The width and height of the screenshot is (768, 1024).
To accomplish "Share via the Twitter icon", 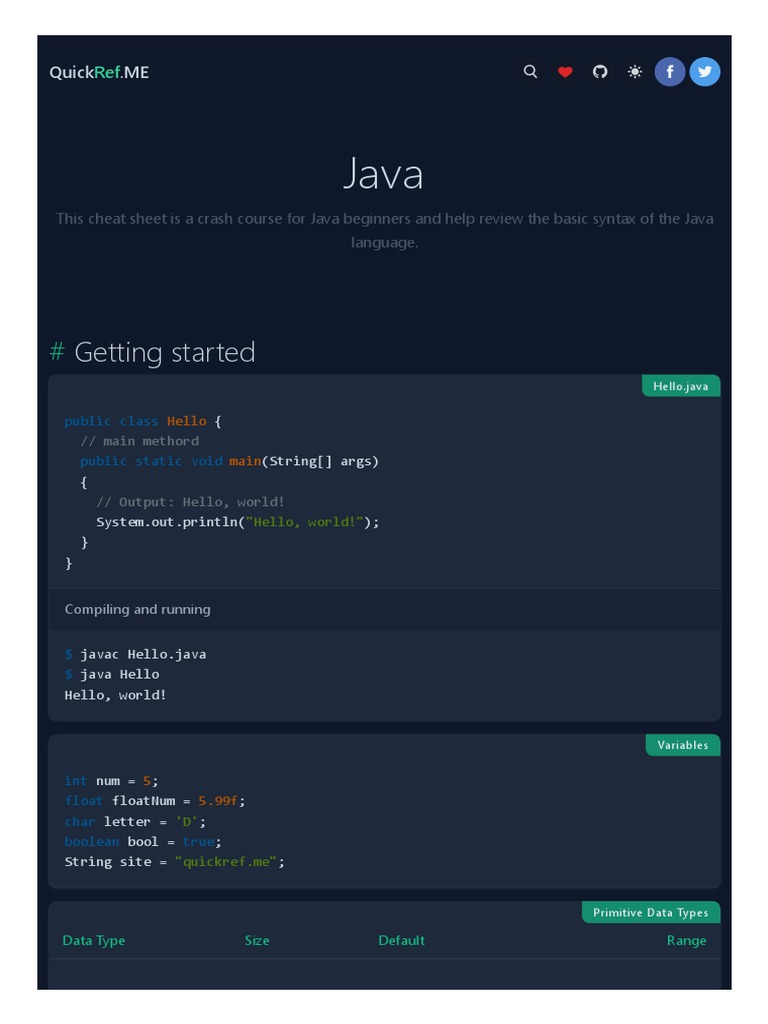I will coord(705,72).
